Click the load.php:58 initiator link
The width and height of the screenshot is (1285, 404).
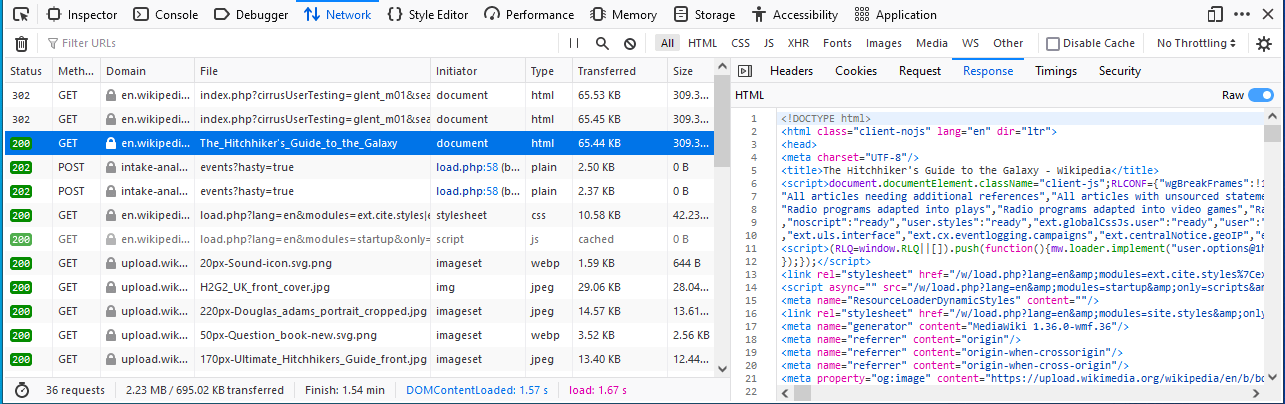pyautogui.click(x=467, y=165)
